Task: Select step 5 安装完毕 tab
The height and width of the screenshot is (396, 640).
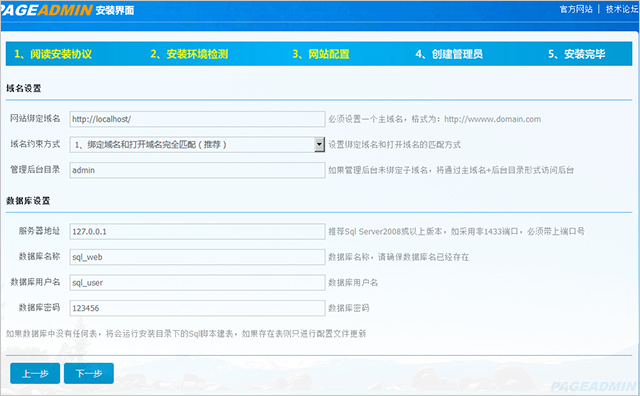Action: [x=576, y=54]
